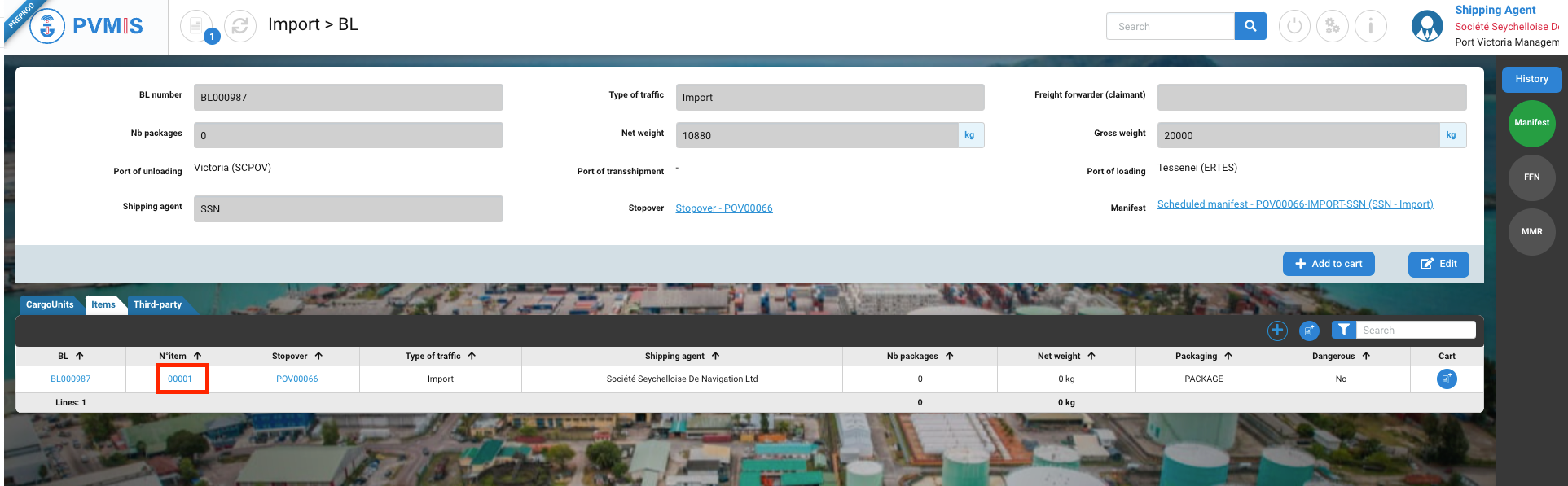The width and height of the screenshot is (1568, 486).
Task: Click the History button in sidebar
Action: pos(1531,79)
